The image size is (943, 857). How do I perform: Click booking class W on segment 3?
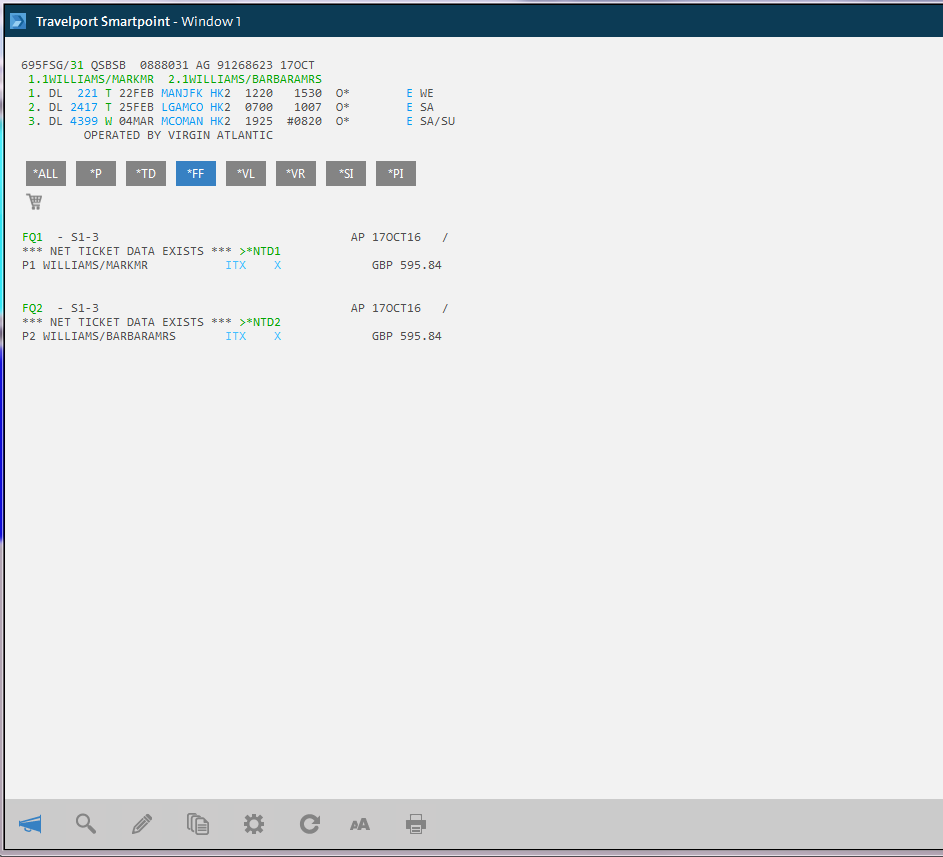[x=108, y=121]
